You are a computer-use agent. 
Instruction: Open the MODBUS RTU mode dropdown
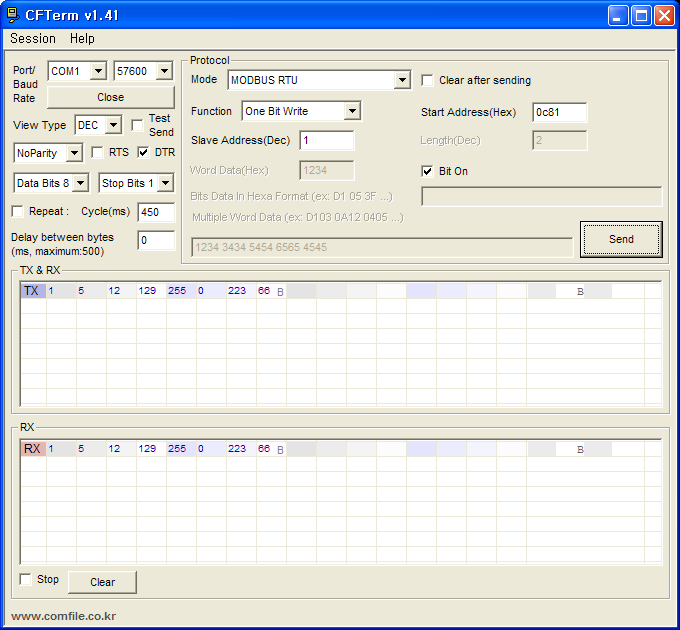click(x=402, y=80)
